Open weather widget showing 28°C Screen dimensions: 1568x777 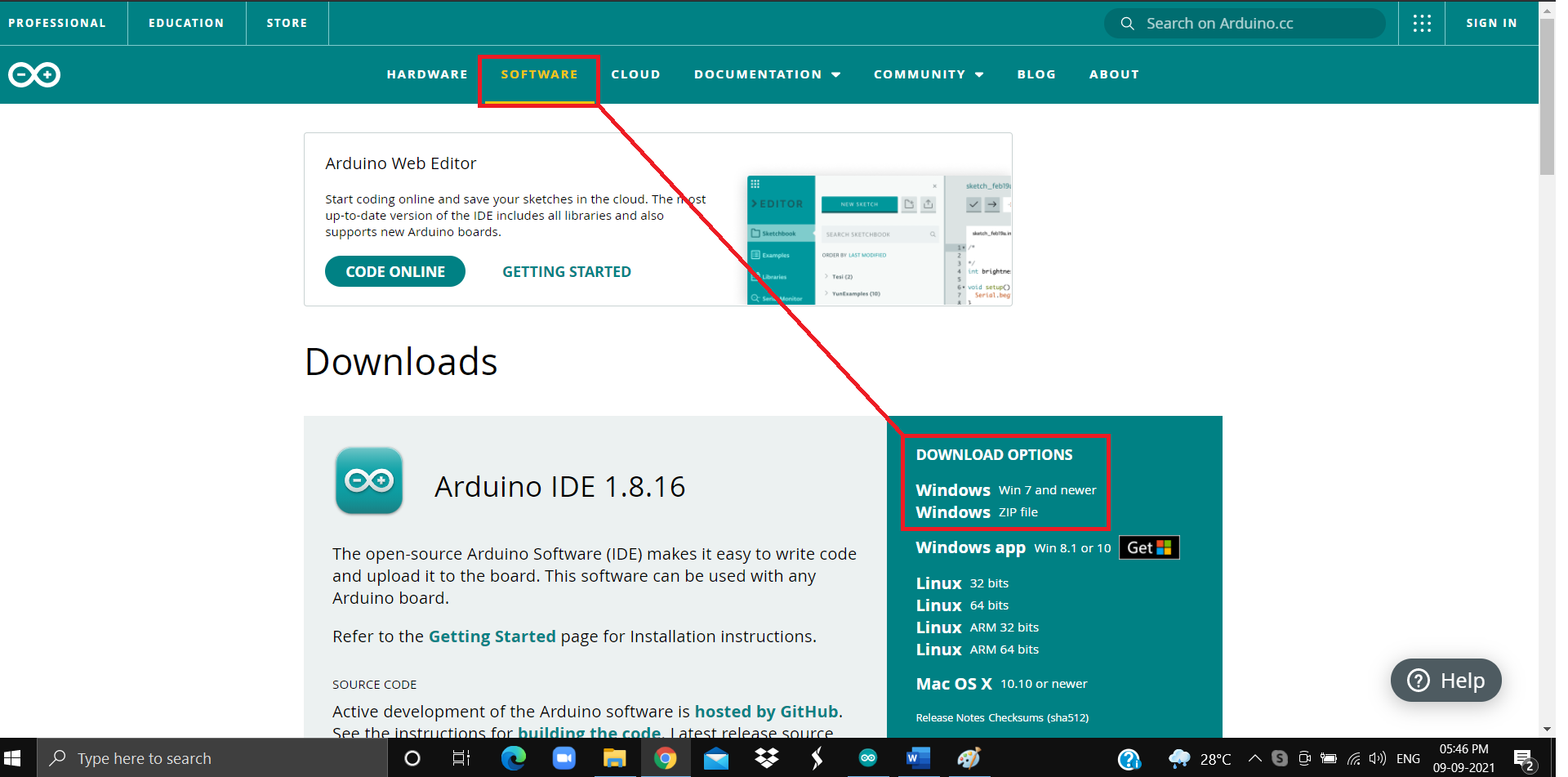1199,759
